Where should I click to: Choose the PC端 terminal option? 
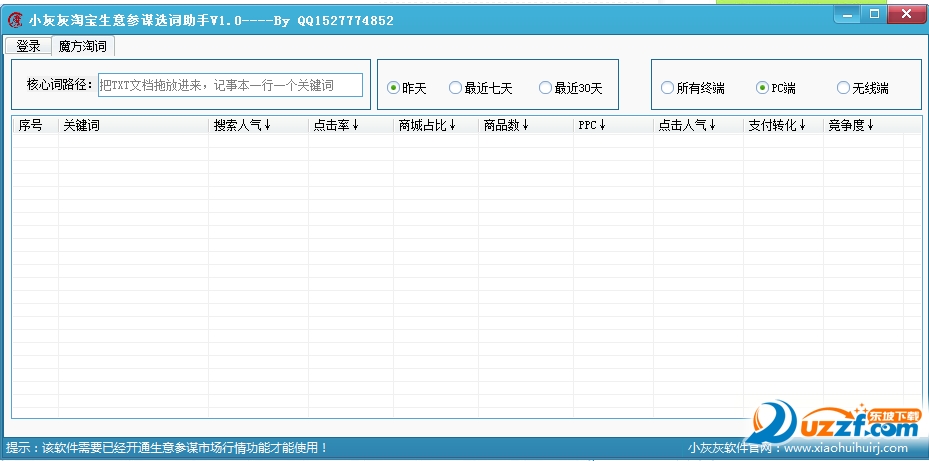point(776,88)
